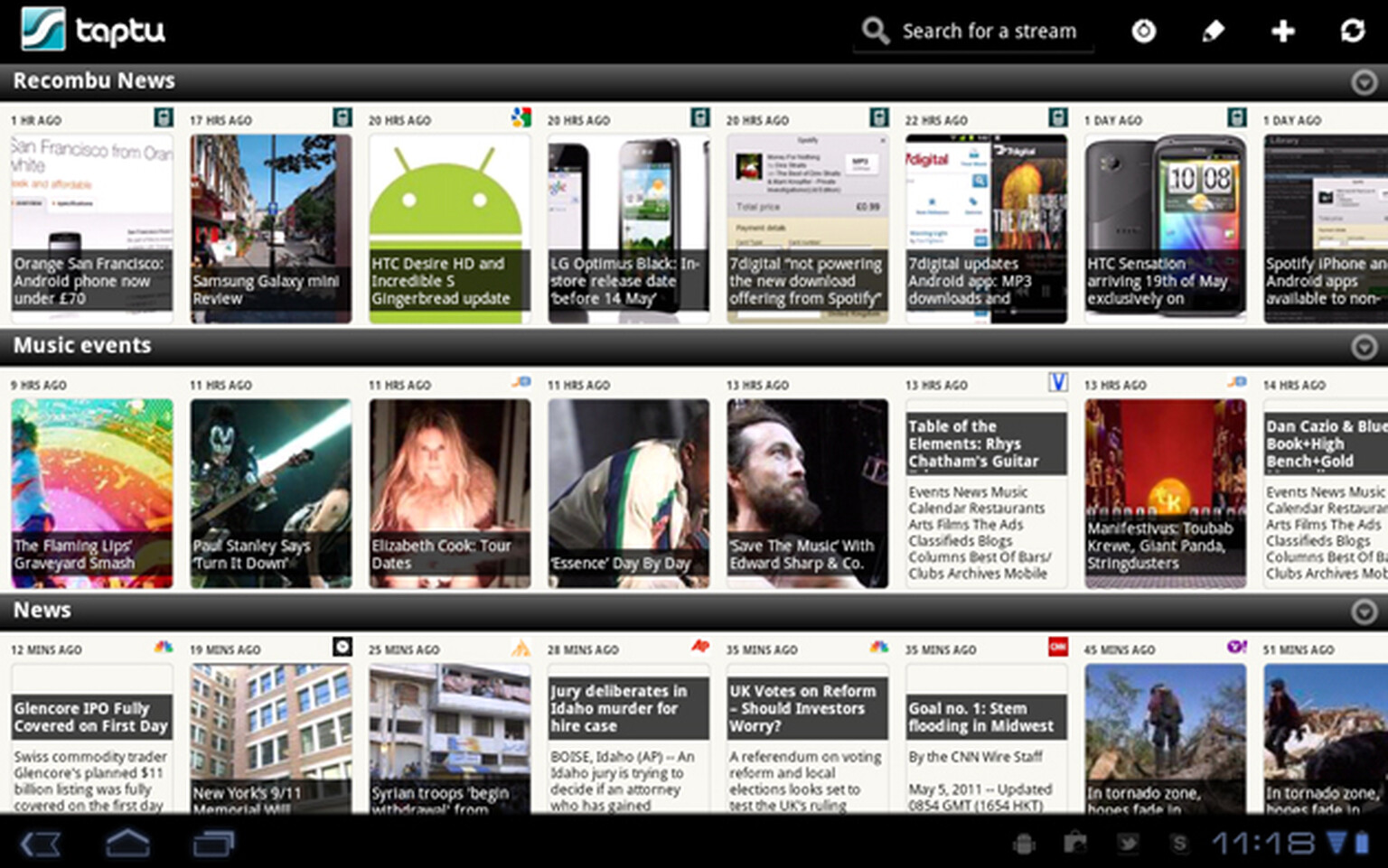The image size is (1388, 868).
Task: Open Orange San Francisco Android phone article
Action: pyautogui.click(x=92, y=229)
